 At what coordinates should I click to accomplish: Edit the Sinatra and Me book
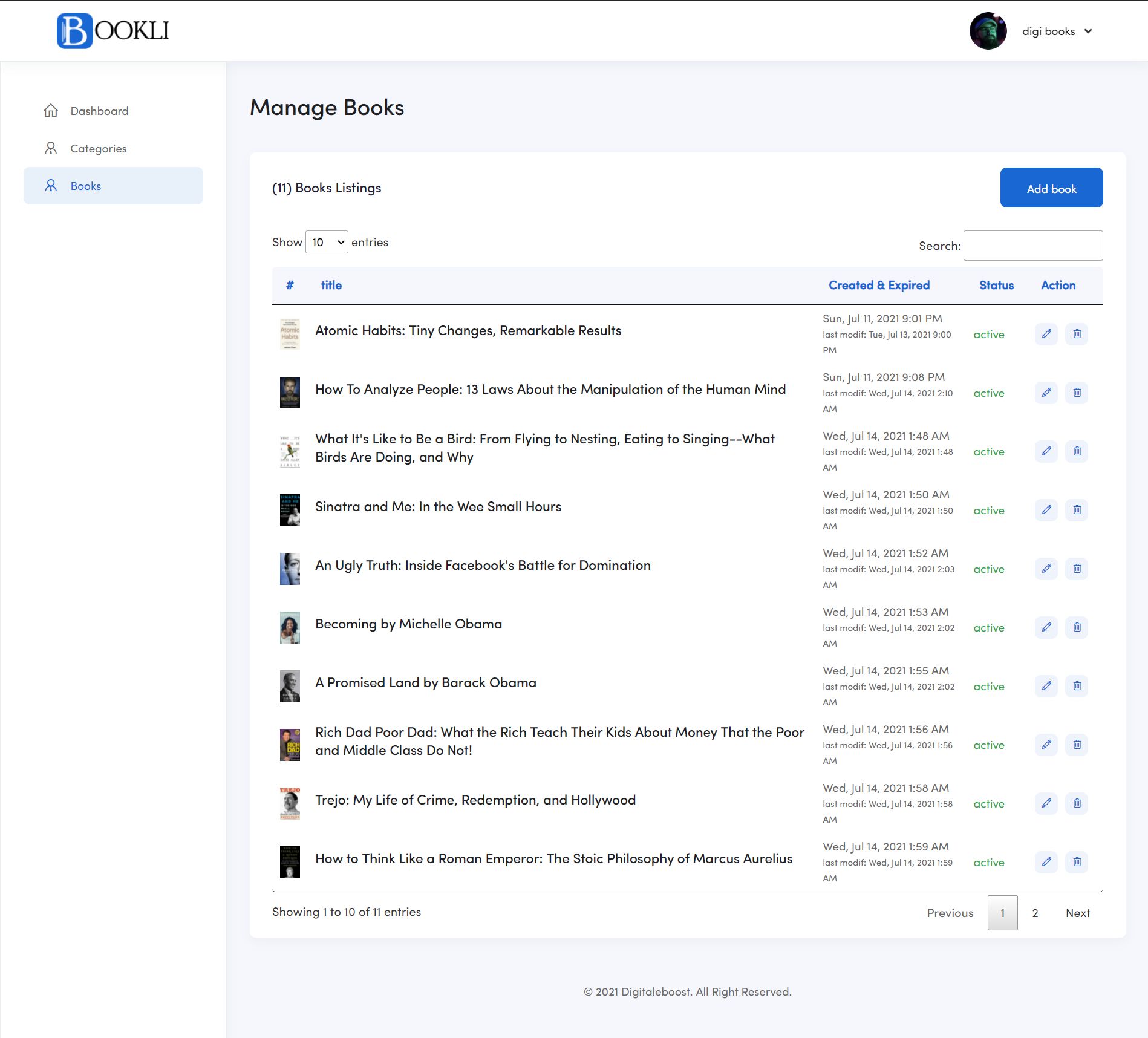point(1046,510)
